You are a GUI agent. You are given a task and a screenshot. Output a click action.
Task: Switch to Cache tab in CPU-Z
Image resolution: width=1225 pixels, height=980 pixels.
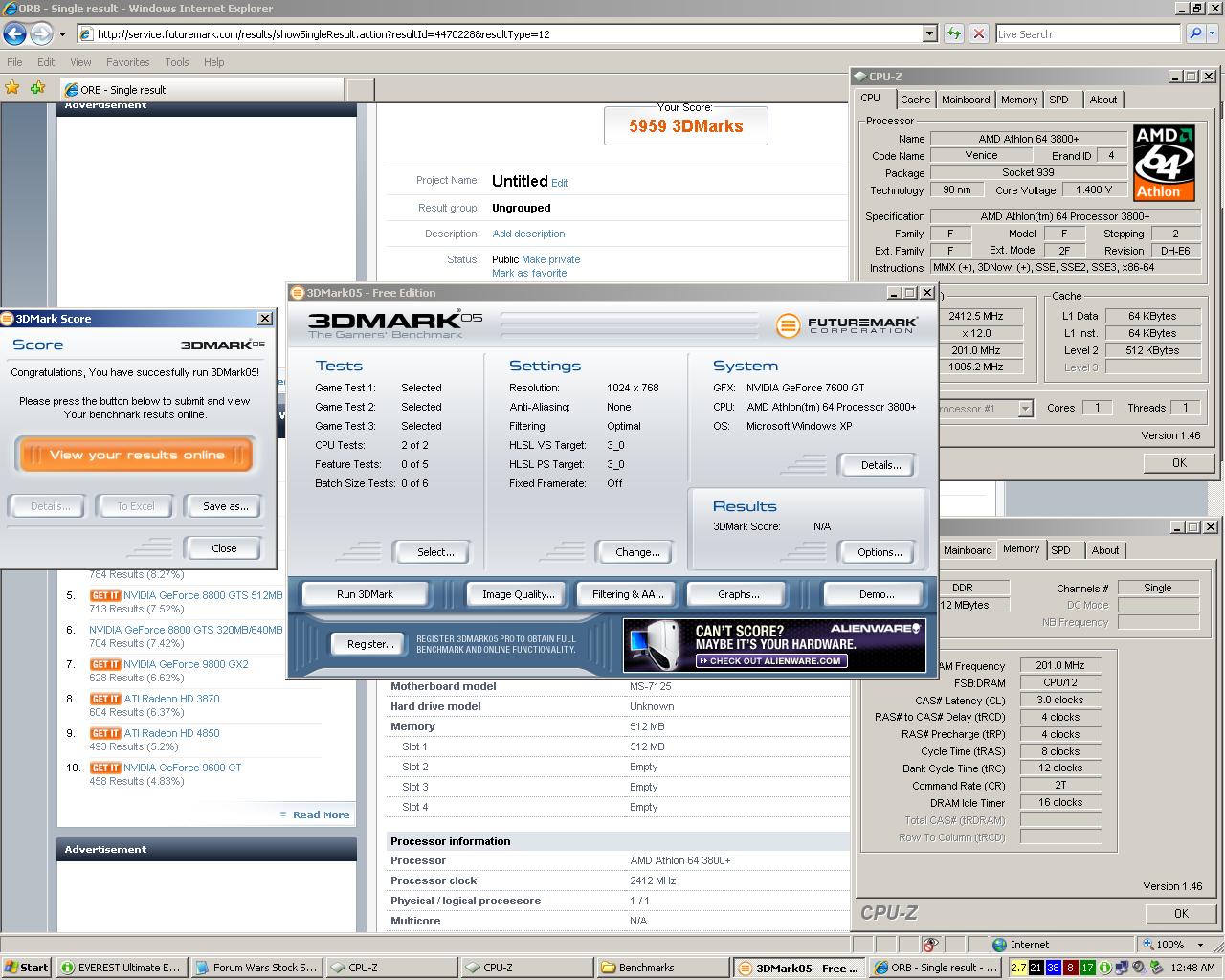click(915, 100)
